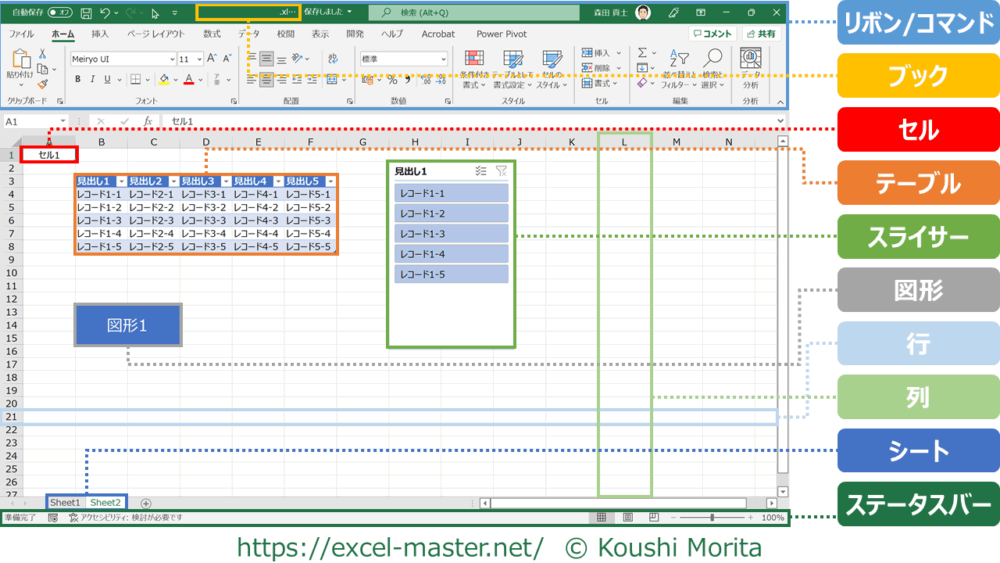1000x563 pixels.
Task: Click the 共有 share button
Action: 761,34
